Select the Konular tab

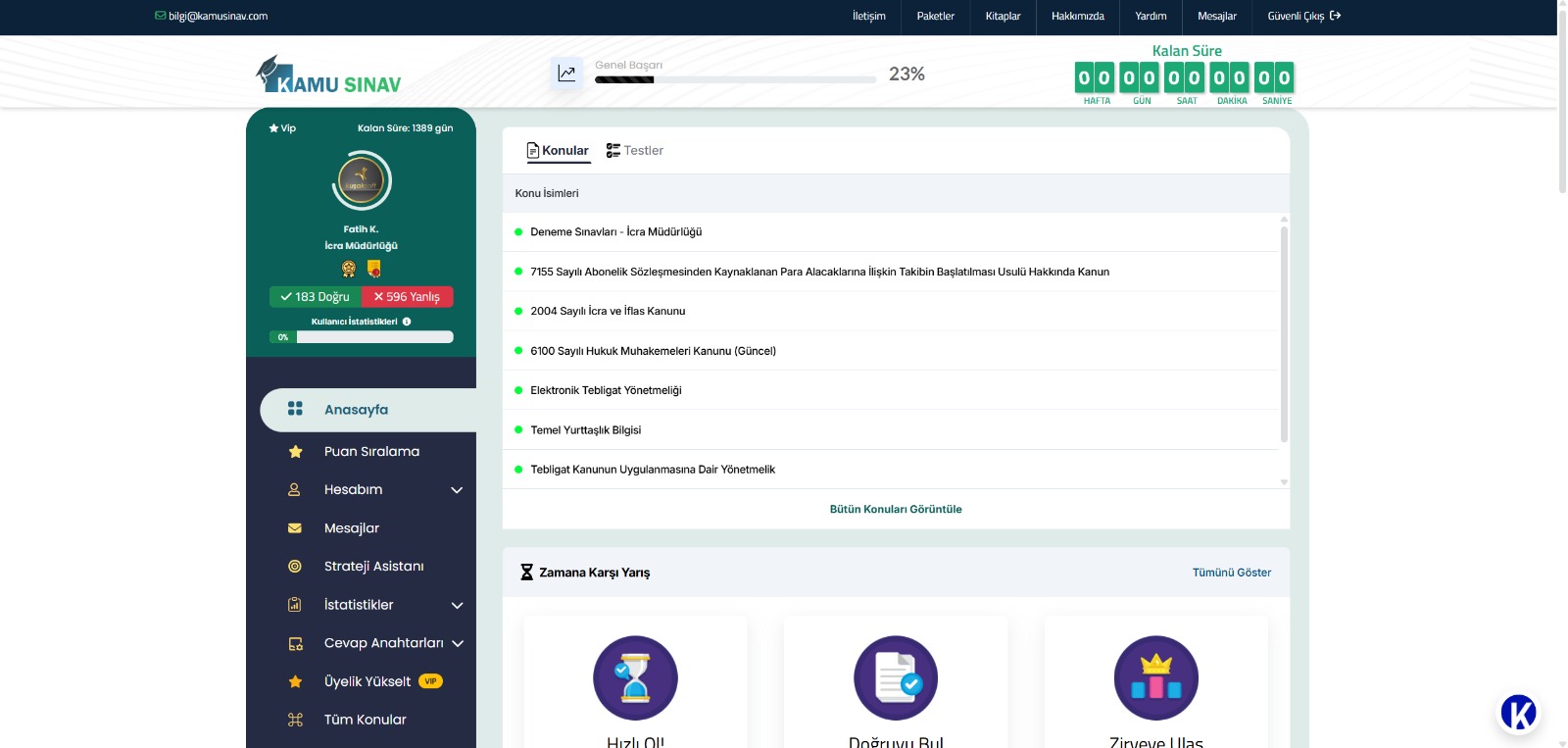(x=559, y=151)
